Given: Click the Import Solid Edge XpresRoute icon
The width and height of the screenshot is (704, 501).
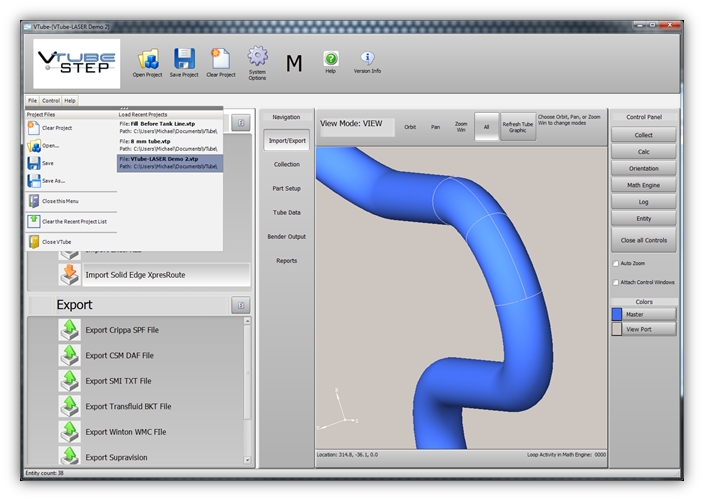Looking at the screenshot, I should [69, 275].
